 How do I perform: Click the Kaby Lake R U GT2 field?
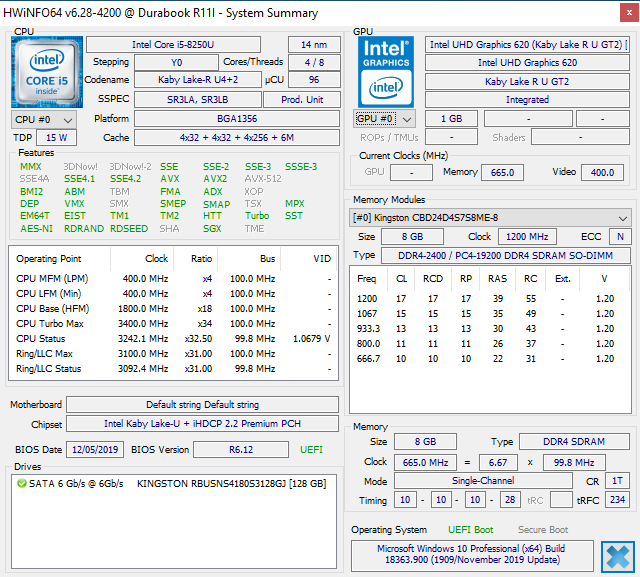(x=527, y=81)
